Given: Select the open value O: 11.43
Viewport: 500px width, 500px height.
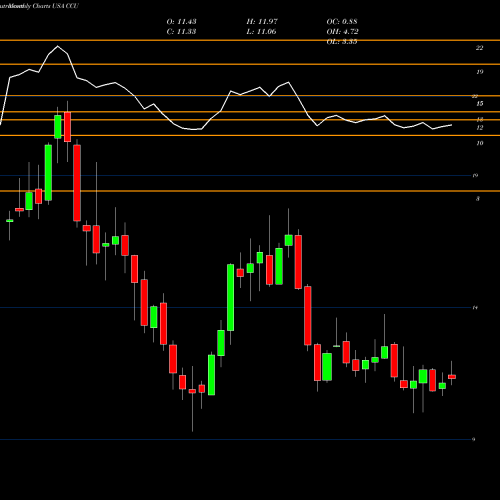Looking at the screenshot, I should [181, 22].
